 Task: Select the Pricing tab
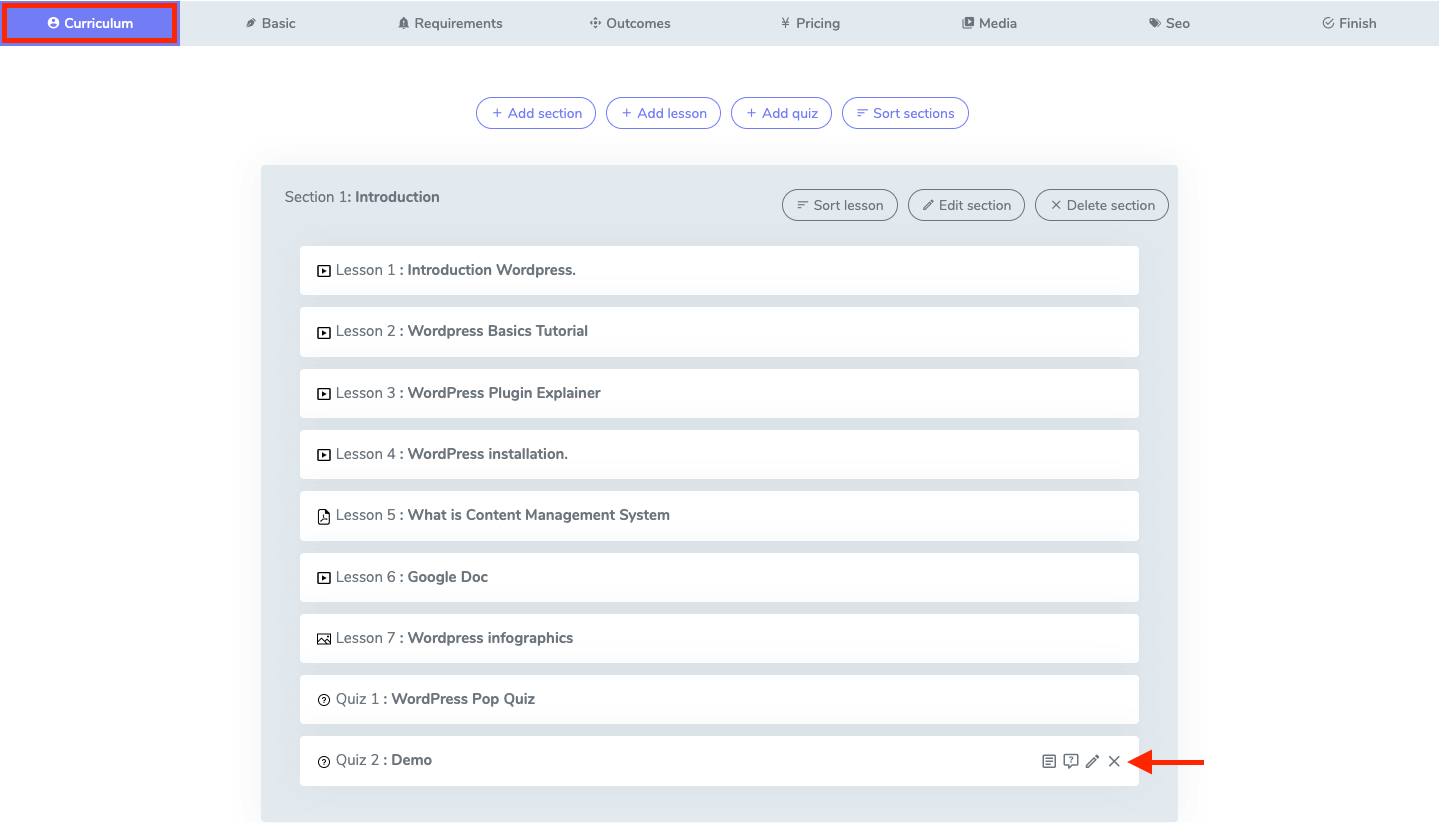[x=810, y=23]
